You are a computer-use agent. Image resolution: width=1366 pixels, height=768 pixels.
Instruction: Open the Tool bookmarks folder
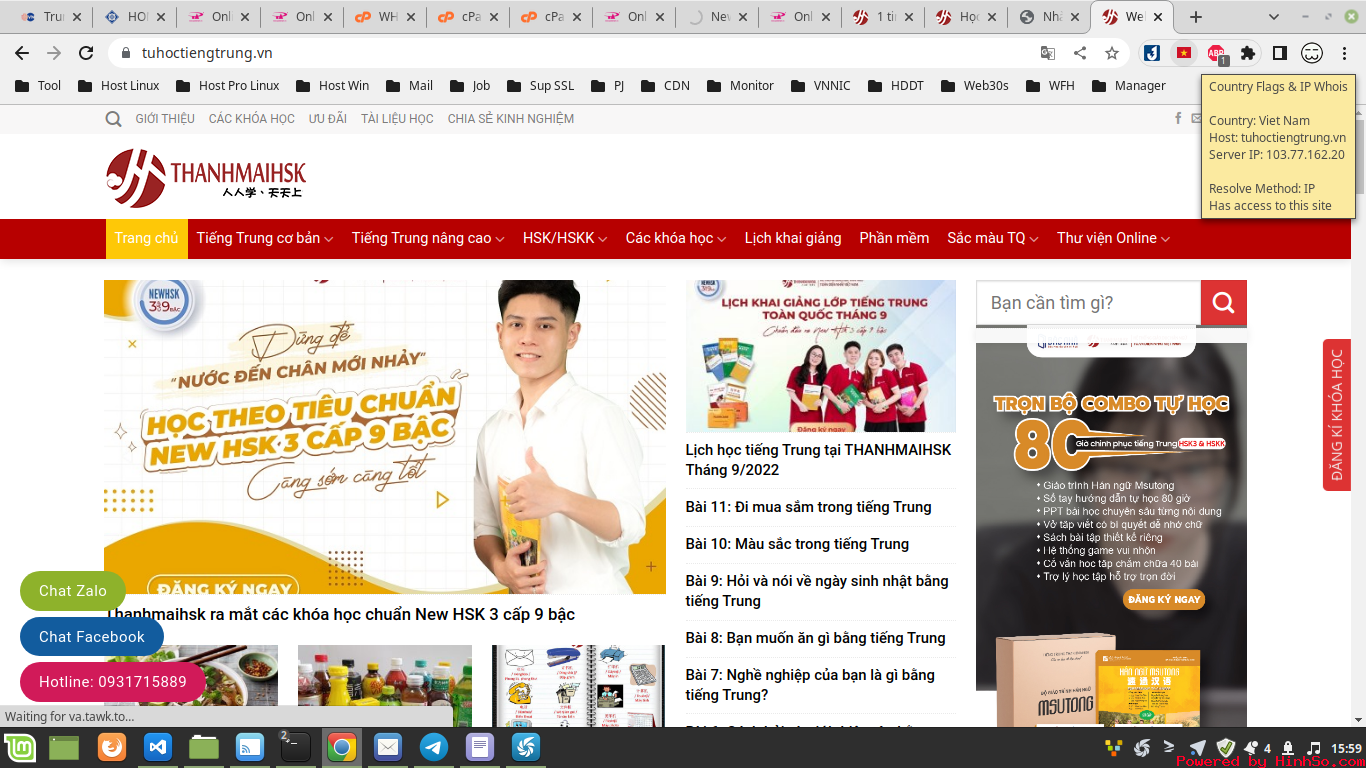[38, 86]
